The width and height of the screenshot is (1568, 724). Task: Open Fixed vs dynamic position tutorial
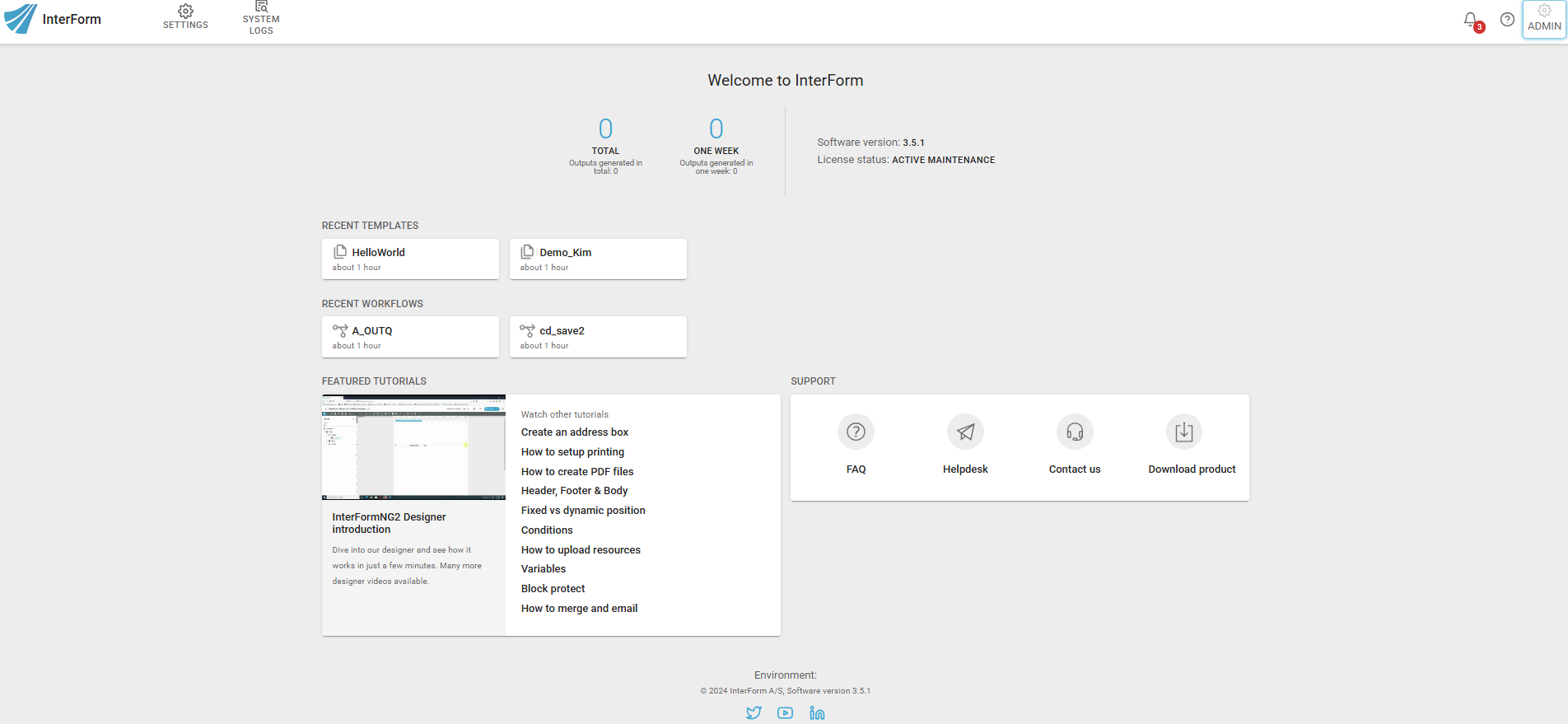583,511
